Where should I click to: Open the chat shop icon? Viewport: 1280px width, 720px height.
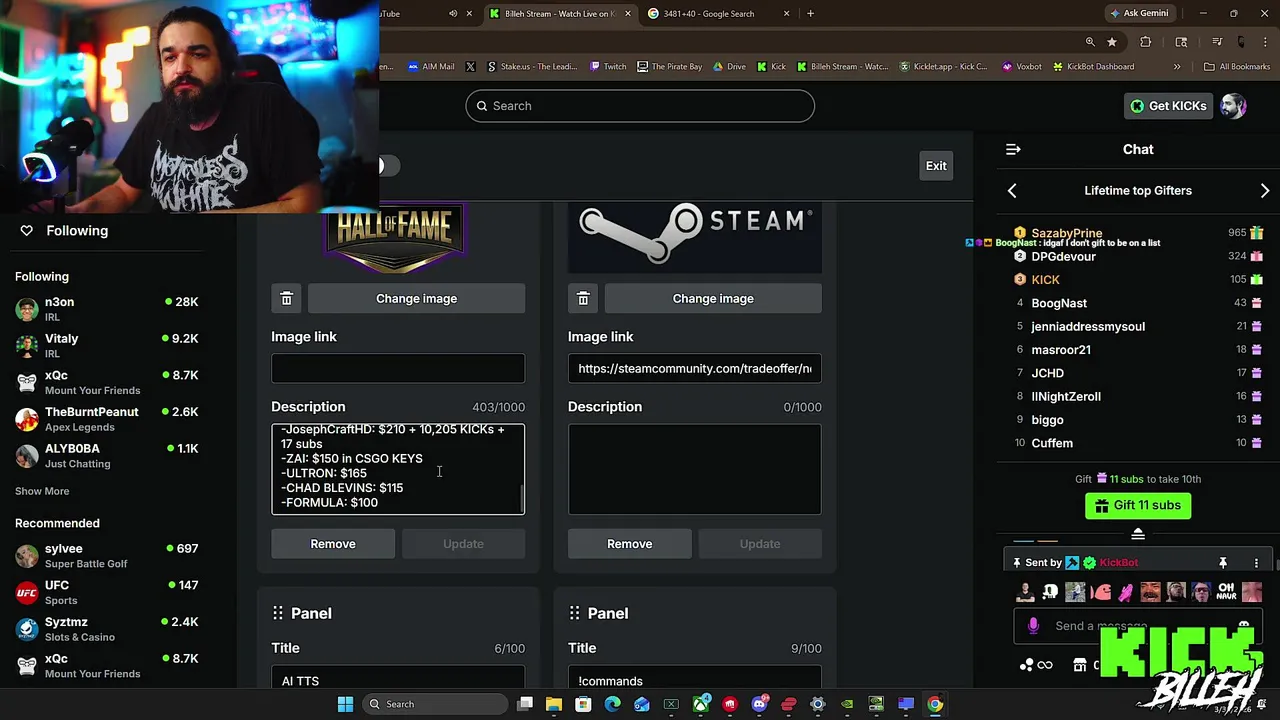click(x=1079, y=665)
